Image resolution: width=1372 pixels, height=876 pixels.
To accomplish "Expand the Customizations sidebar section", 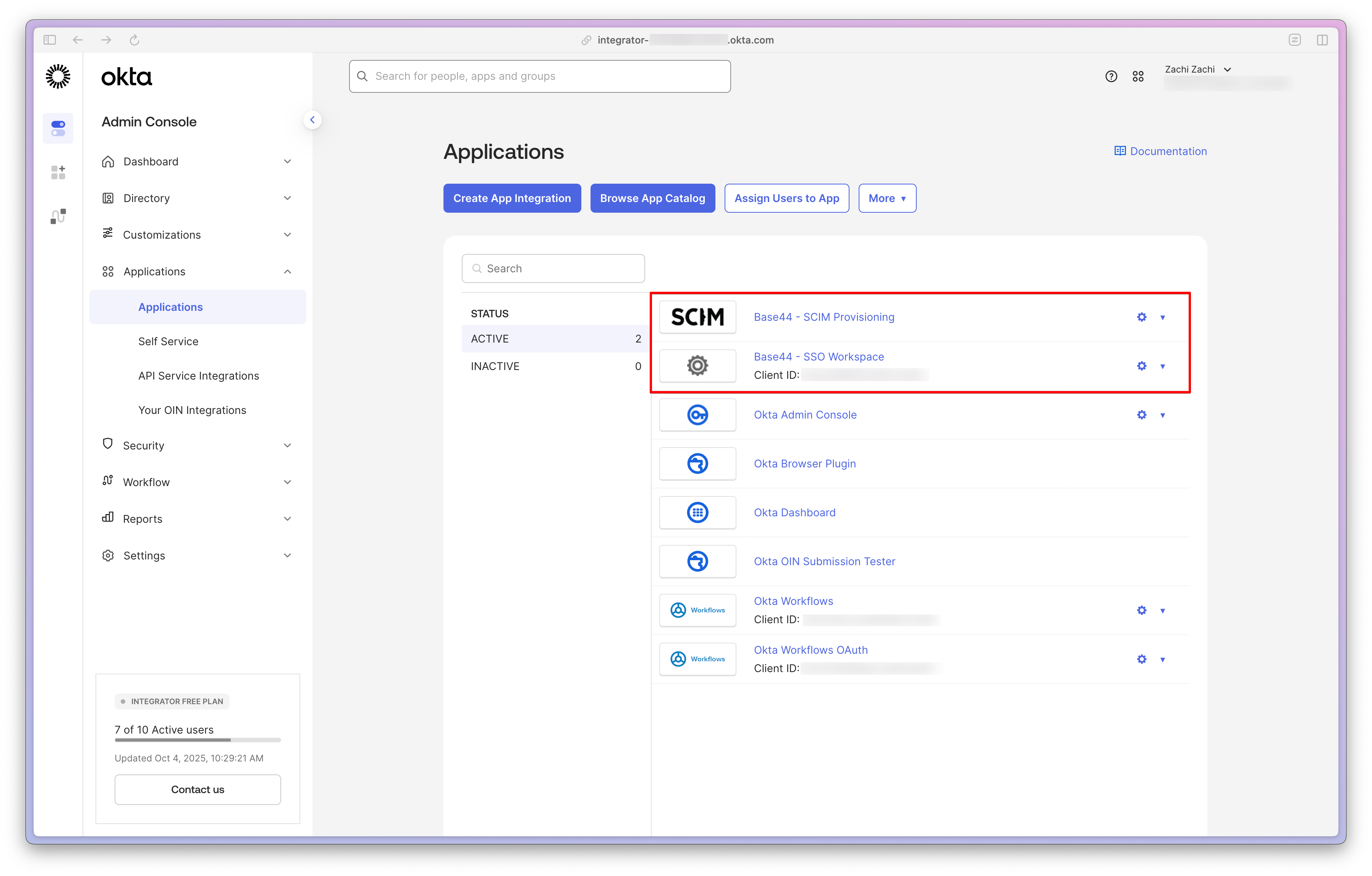I will (x=197, y=235).
